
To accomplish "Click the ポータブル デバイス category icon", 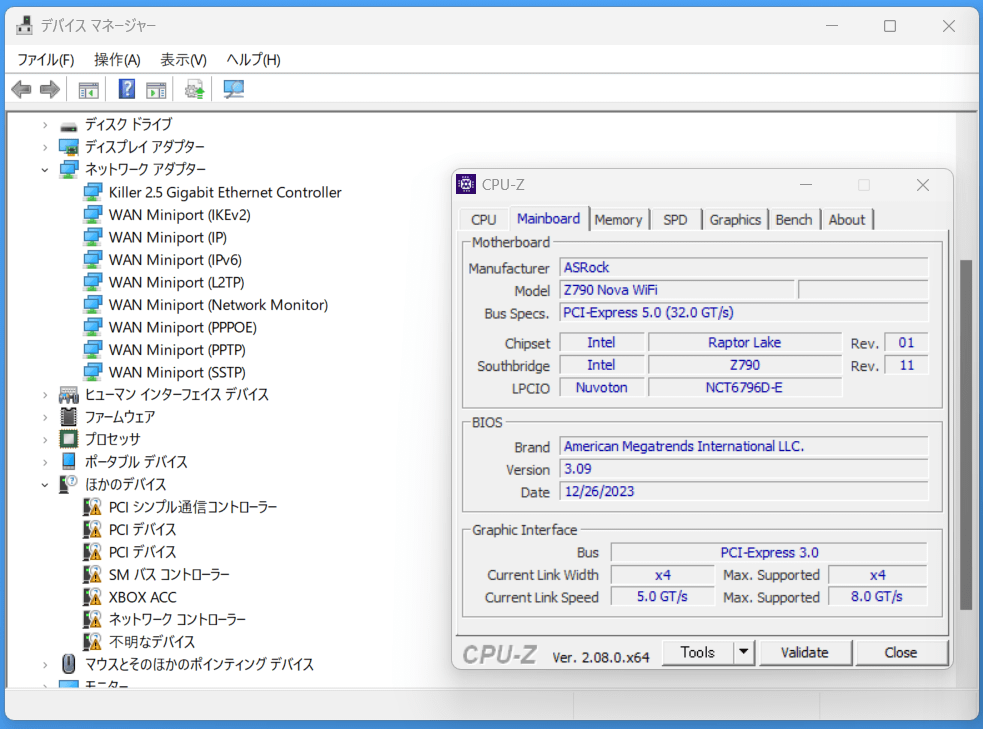I will click(68, 461).
